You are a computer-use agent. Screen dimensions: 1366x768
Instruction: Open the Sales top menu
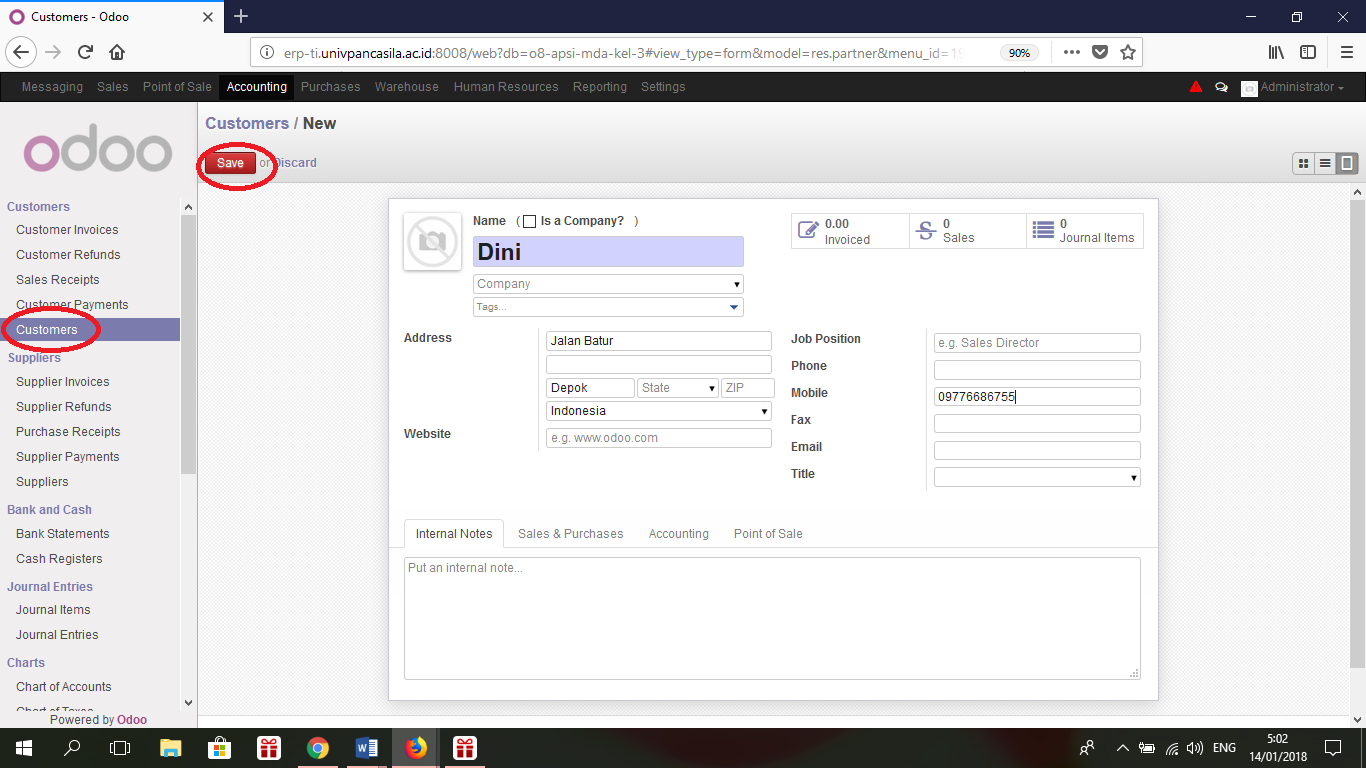click(113, 87)
